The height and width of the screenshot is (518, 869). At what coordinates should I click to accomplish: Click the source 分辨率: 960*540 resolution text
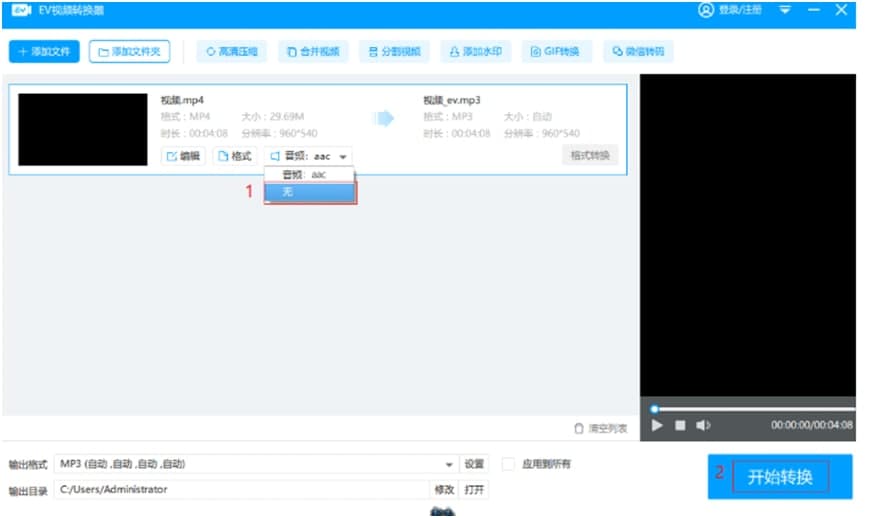coord(279,133)
